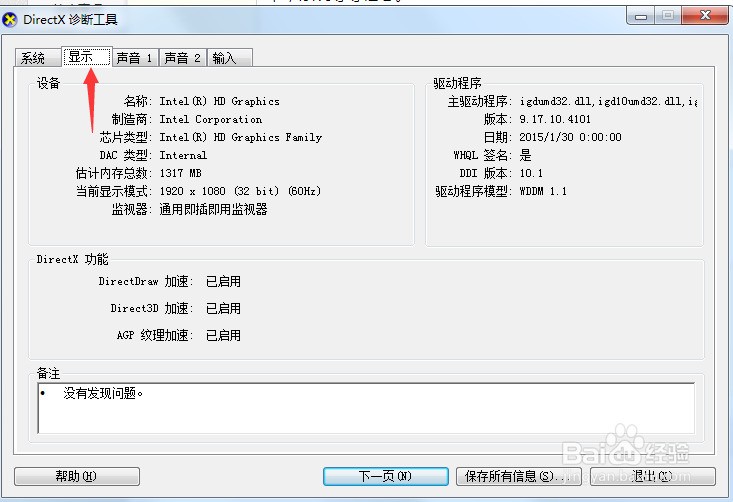Click monitor value 通用即插即用监视器

(x=213, y=209)
